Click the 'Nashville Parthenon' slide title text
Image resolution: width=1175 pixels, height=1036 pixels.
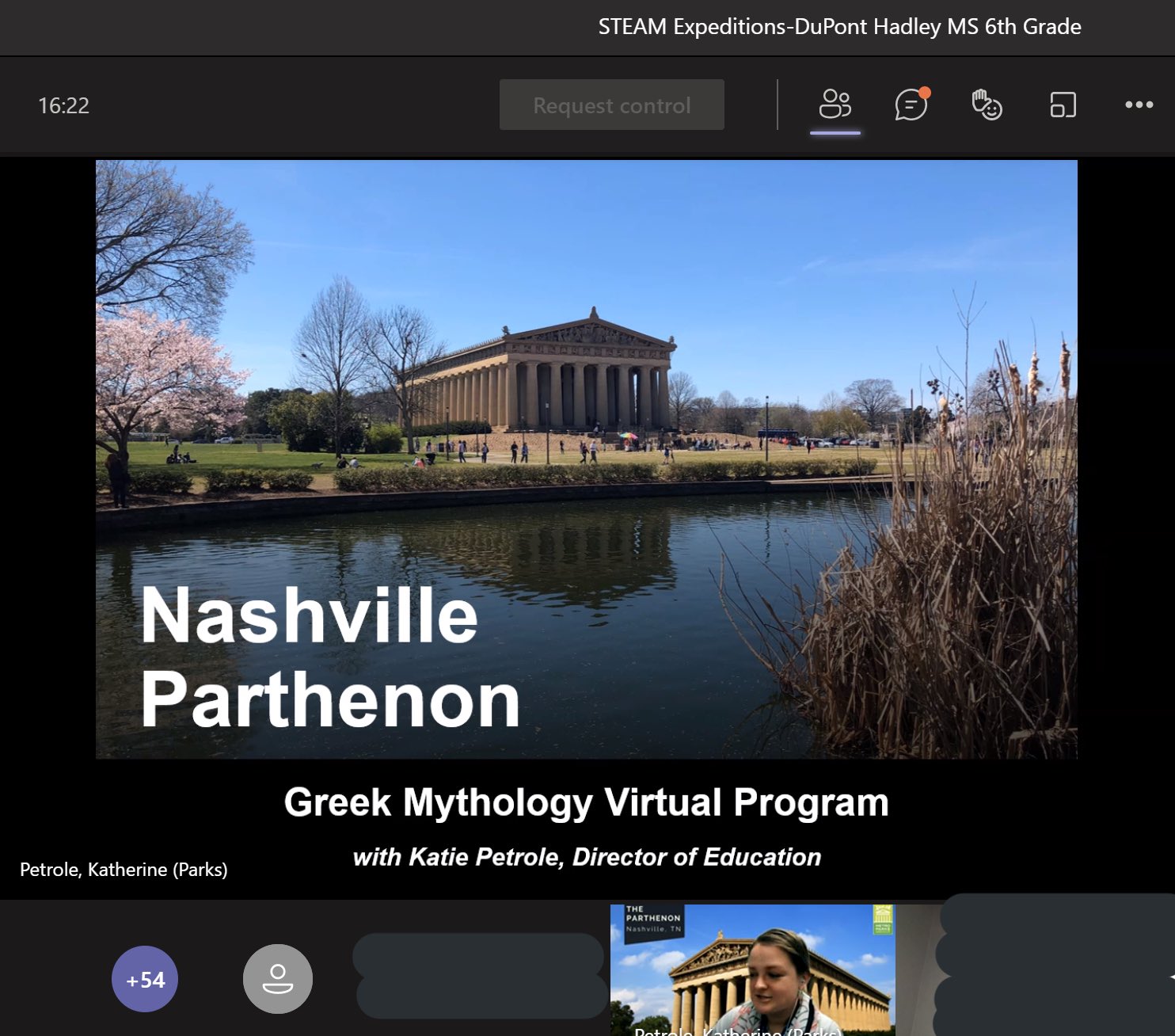click(x=330, y=657)
